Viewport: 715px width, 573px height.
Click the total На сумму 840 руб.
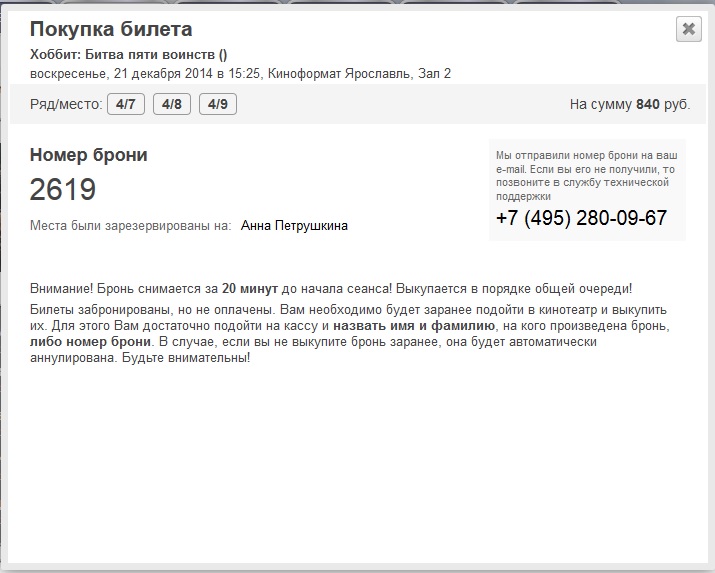click(630, 104)
